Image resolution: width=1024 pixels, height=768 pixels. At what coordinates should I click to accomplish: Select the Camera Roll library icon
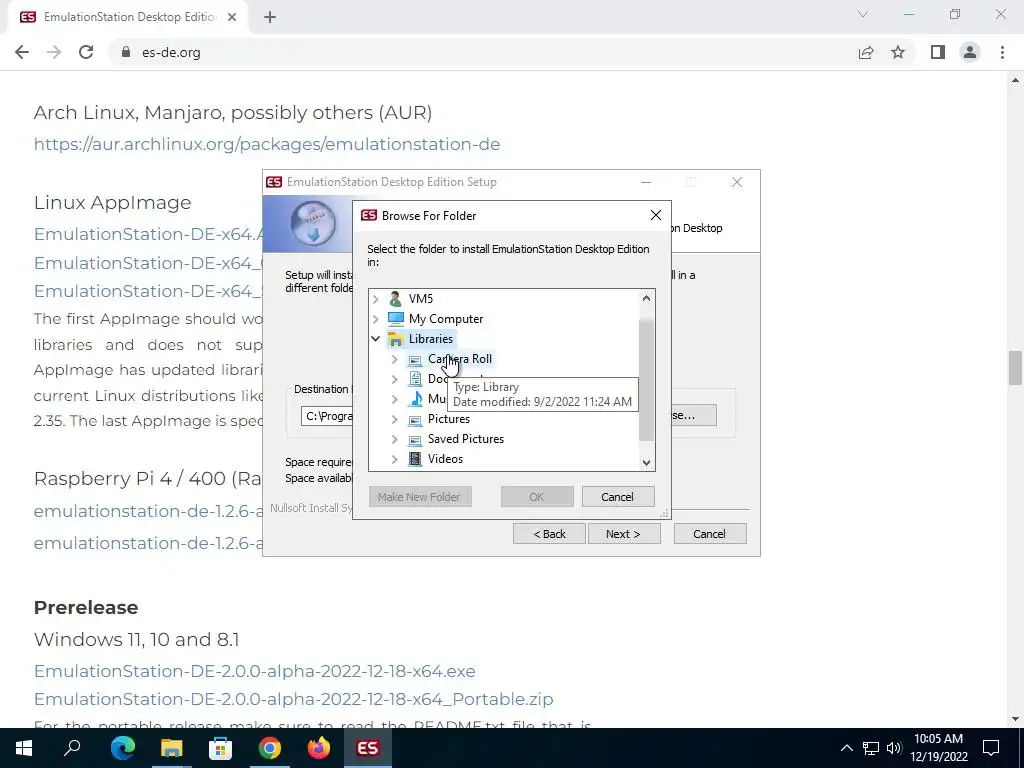pyautogui.click(x=415, y=360)
